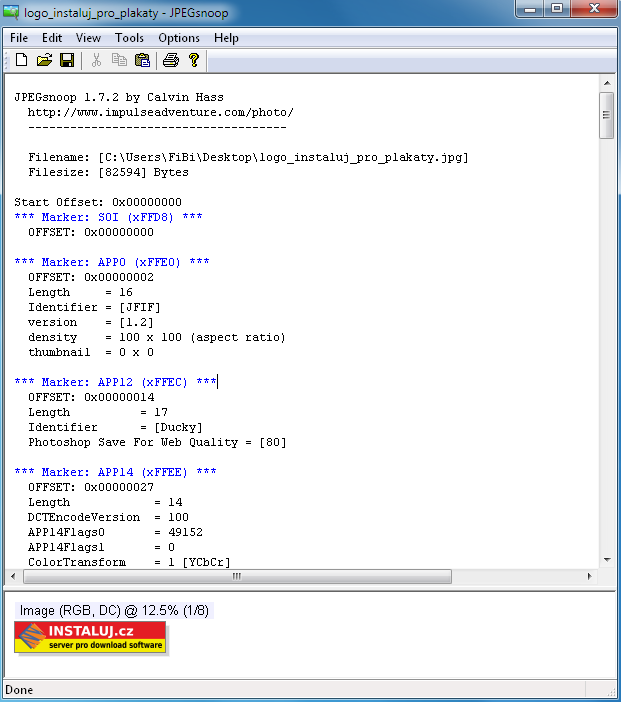Open the Help menu
The width and height of the screenshot is (621, 702).
226,38
